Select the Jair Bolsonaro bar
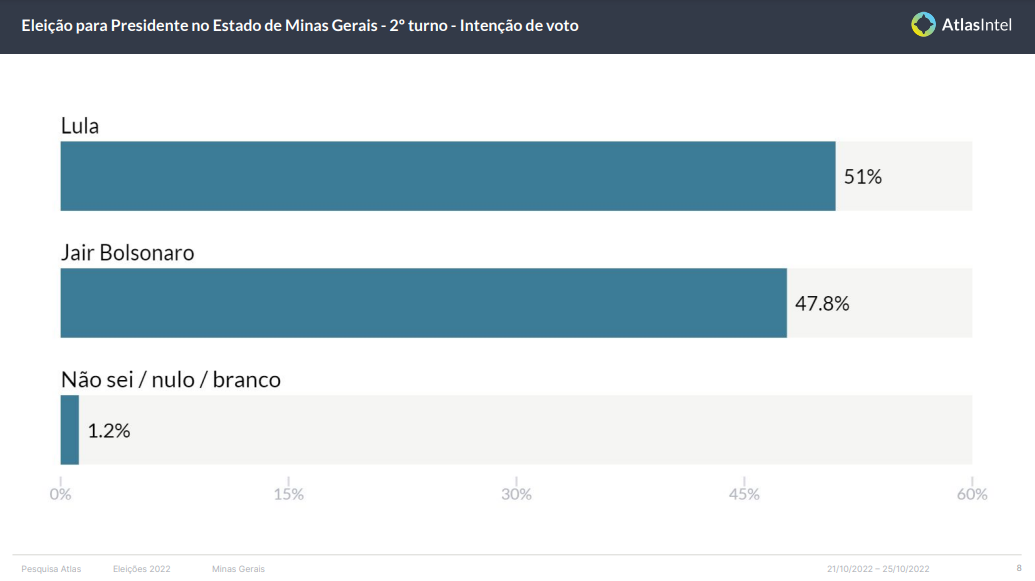The height and width of the screenshot is (581, 1035). click(x=424, y=302)
